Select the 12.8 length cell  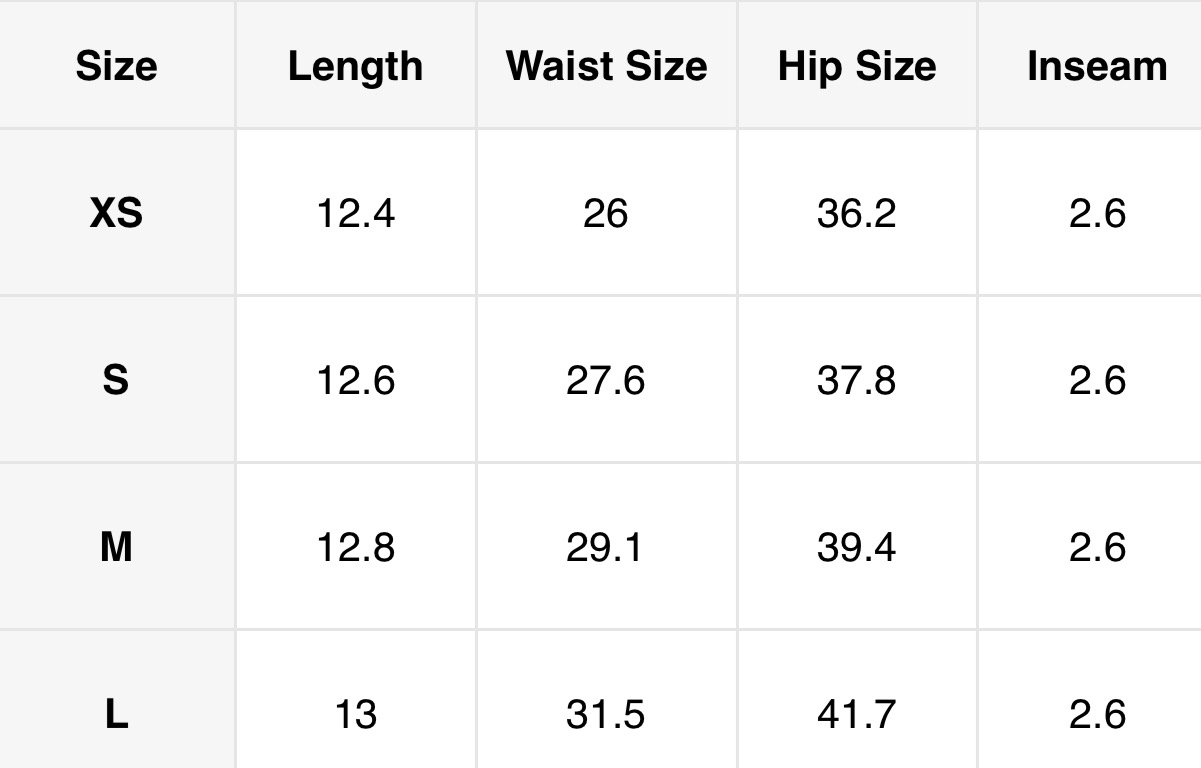pos(355,547)
